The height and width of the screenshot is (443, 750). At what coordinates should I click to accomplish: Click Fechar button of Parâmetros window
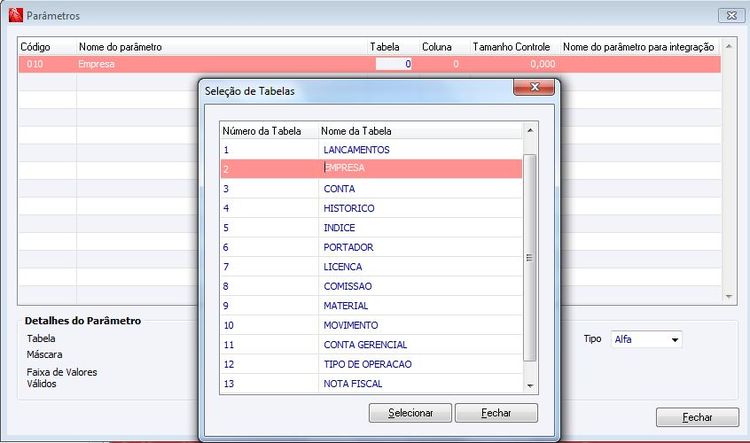click(697, 417)
